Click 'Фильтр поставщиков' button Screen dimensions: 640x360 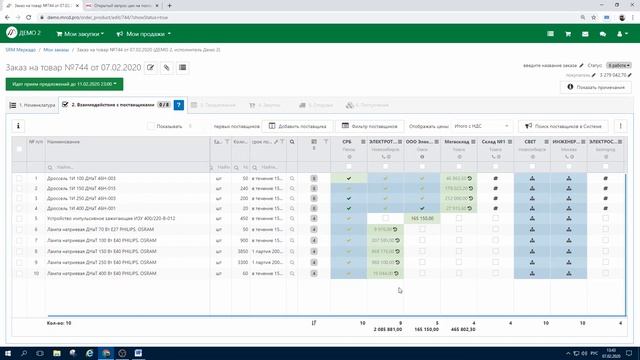pos(369,126)
